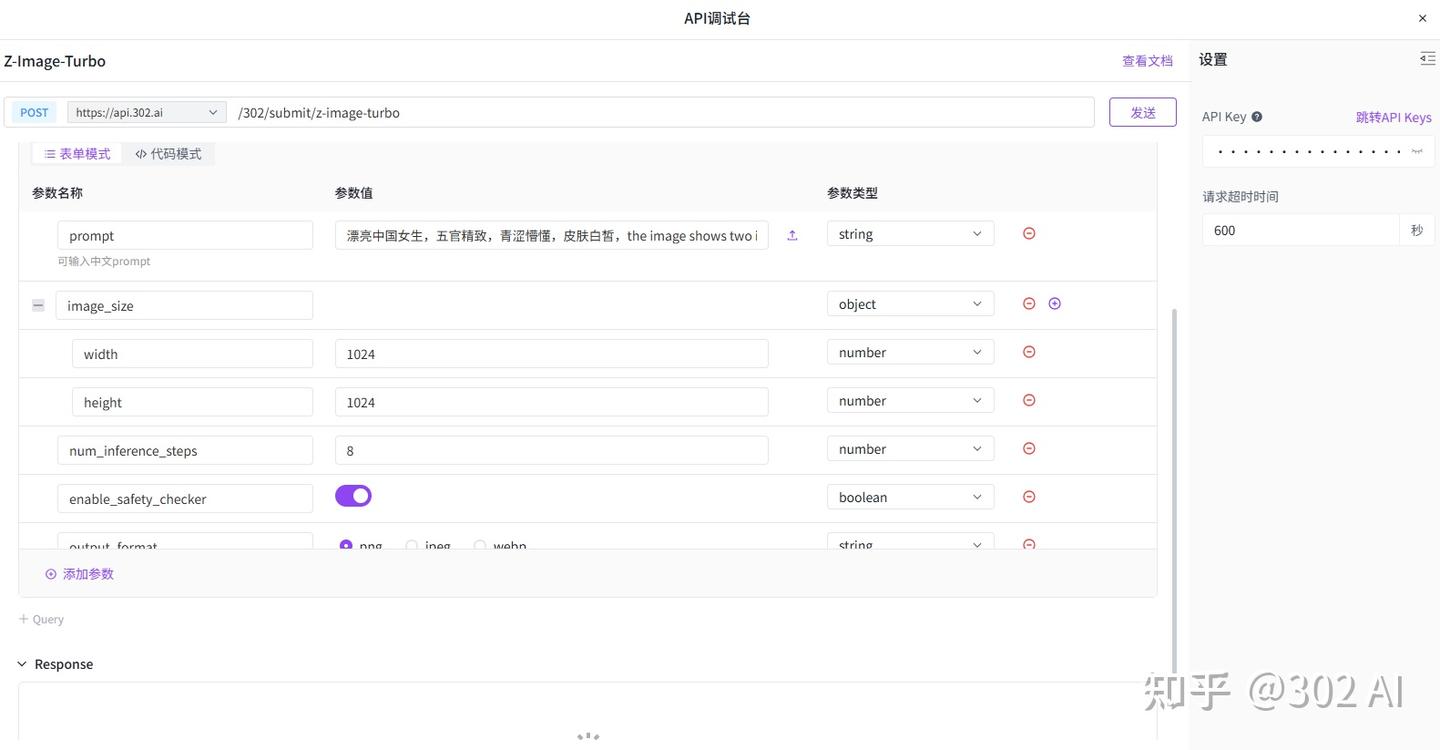Click the num_inference_steps value field

[552, 450]
